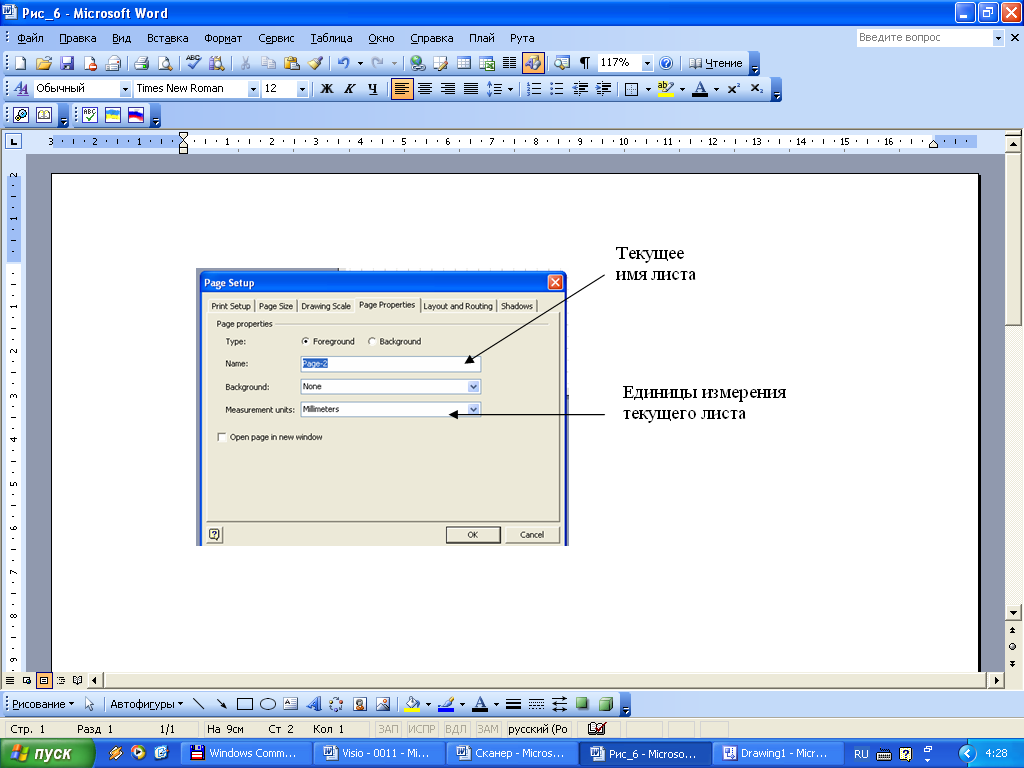The width and height of the screenshot is (1024, 768).
Task: Click the Undo arrow icon
Action: (x=344, y=63)
